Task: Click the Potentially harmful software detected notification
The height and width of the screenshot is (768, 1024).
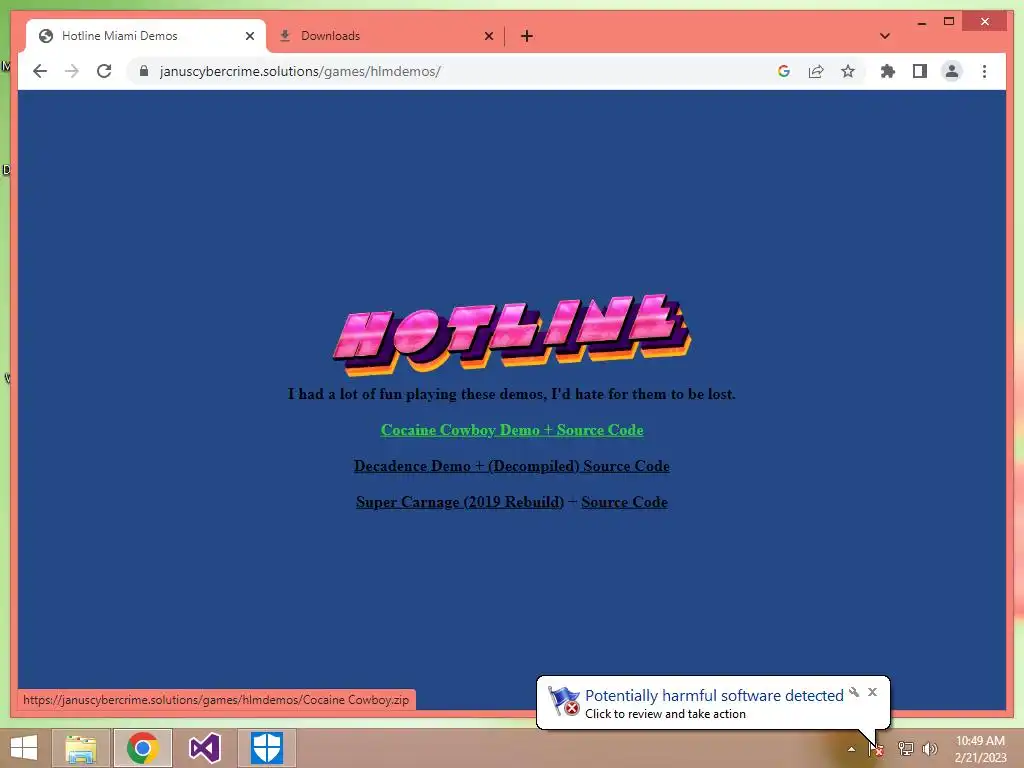Action: 713,703
